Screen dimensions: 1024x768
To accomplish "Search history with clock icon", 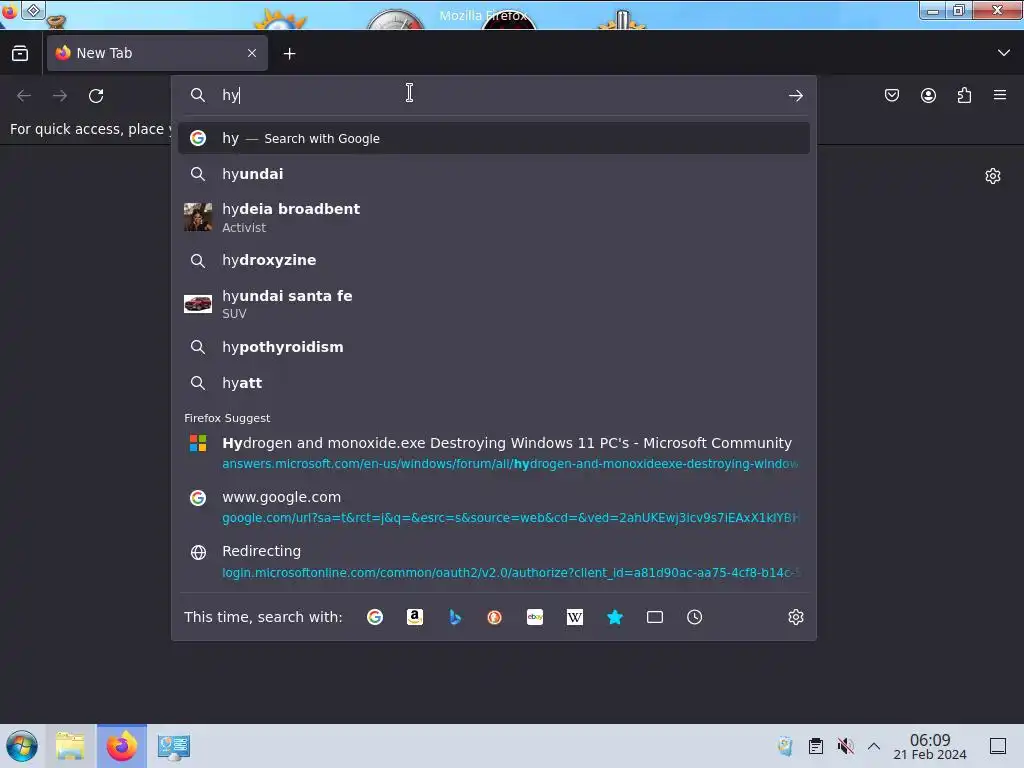I will 694,617.
